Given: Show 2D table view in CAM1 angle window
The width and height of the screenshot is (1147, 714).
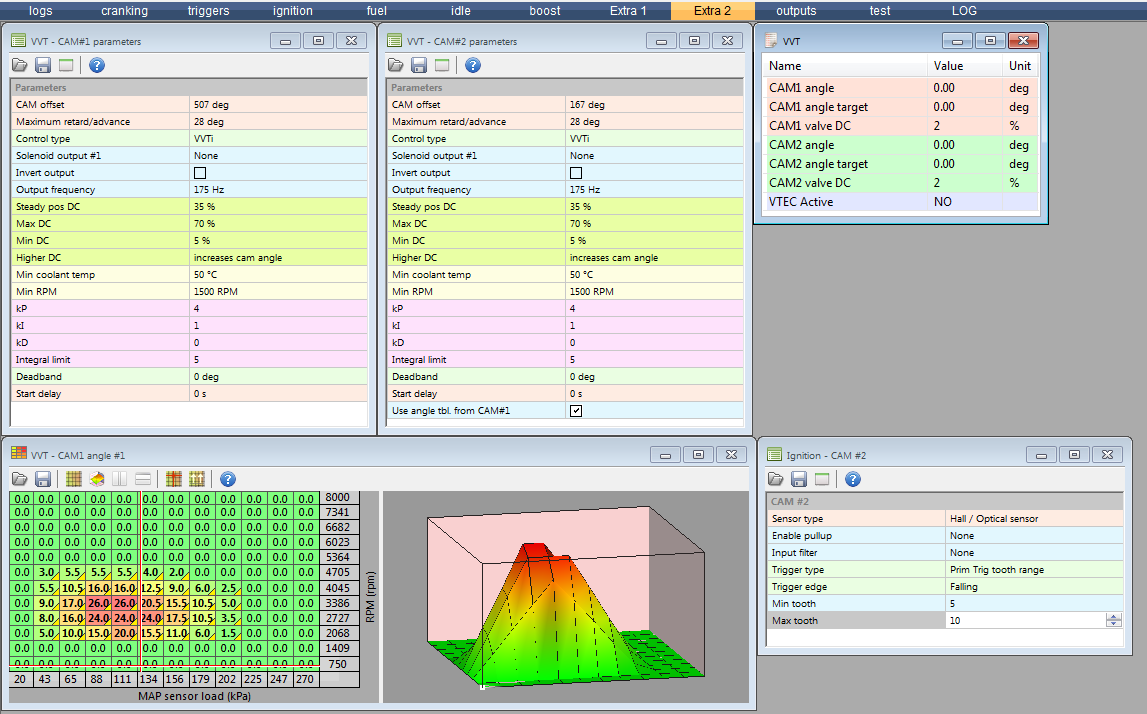Looking at the screenshot, I should point(73,479).
